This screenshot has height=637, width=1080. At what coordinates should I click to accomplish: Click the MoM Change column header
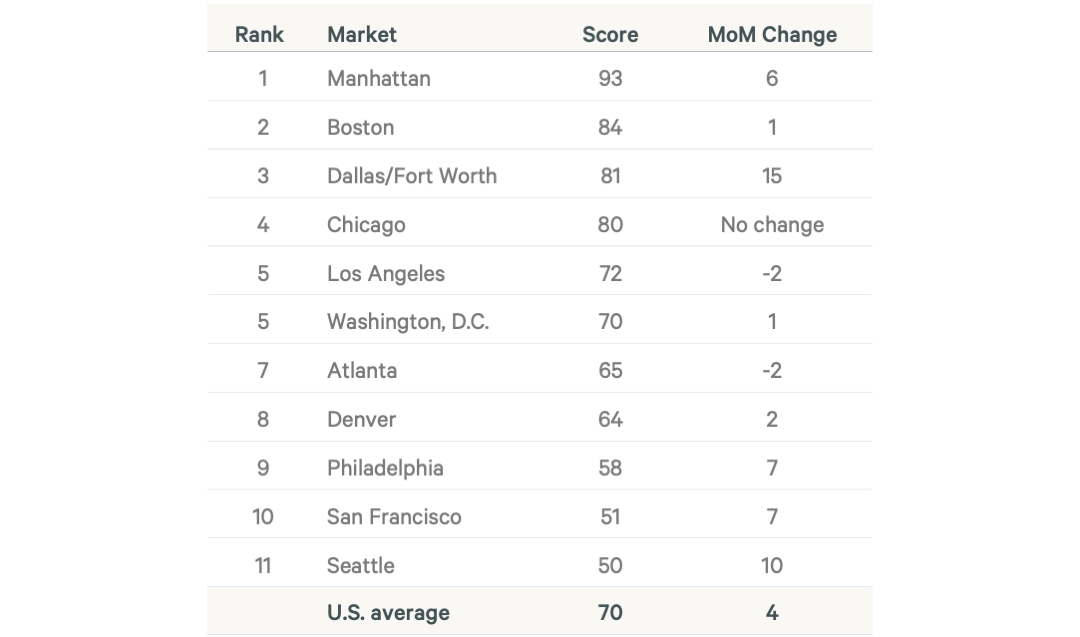coord(772,34)
